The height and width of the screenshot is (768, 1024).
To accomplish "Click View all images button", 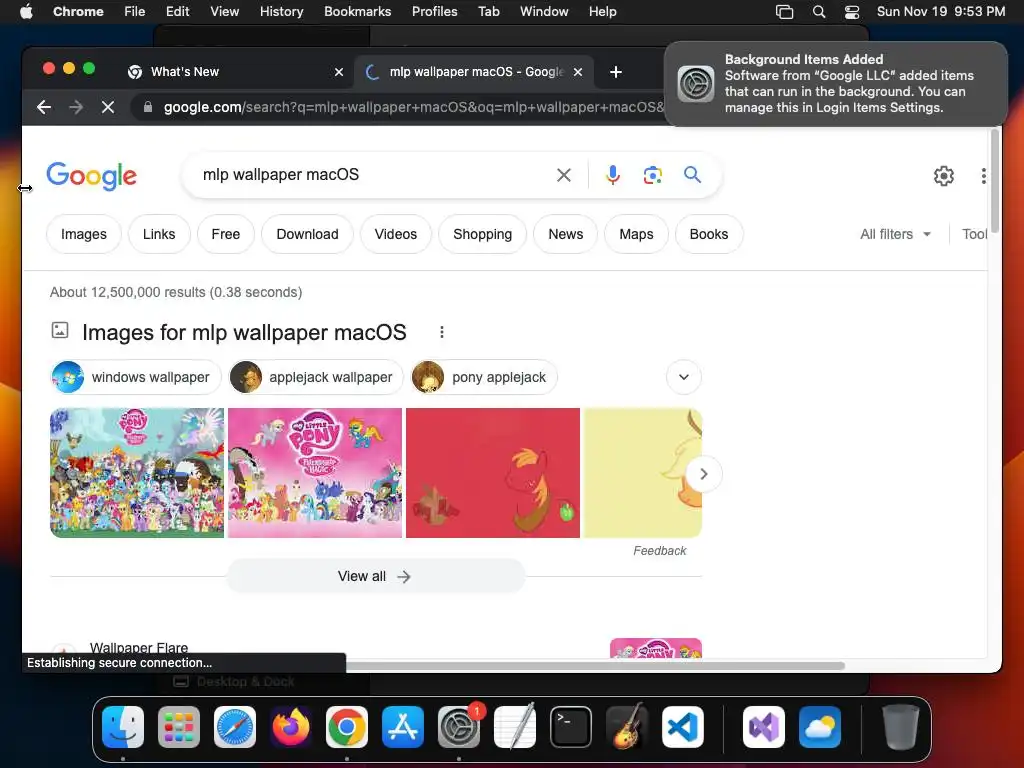I will click(x=376, y=576).
